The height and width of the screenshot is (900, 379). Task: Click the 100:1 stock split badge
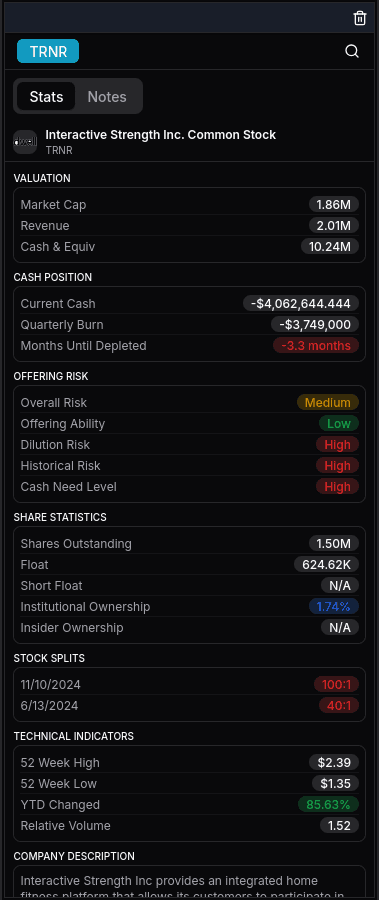337,684
